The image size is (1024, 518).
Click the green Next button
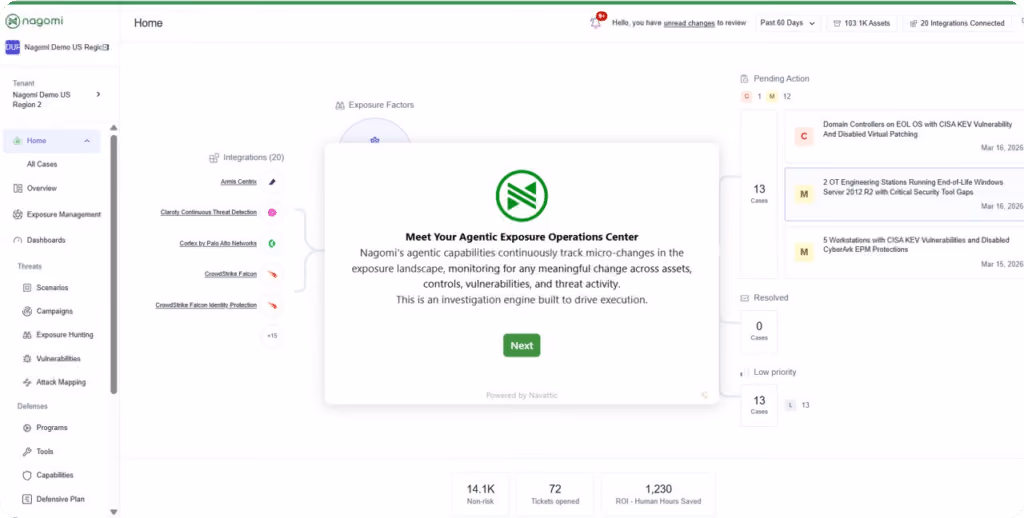click(522, 346)
